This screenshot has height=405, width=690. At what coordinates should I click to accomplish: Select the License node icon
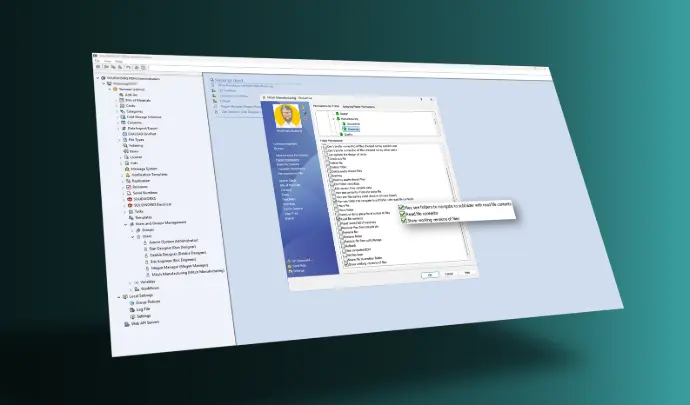126,157
